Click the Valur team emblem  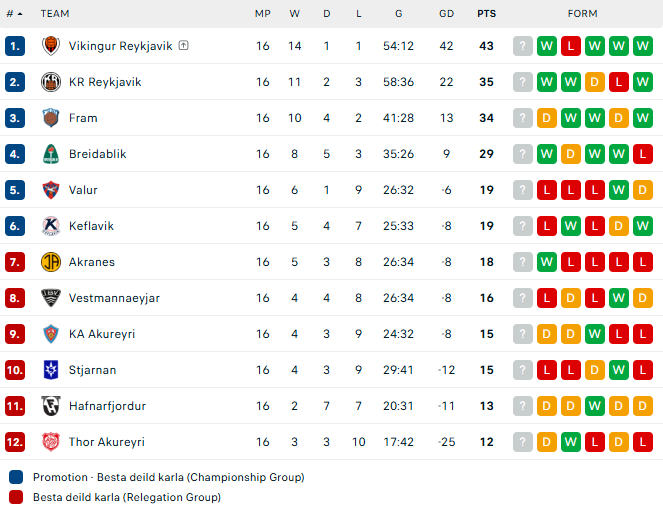tap(51, 190)
